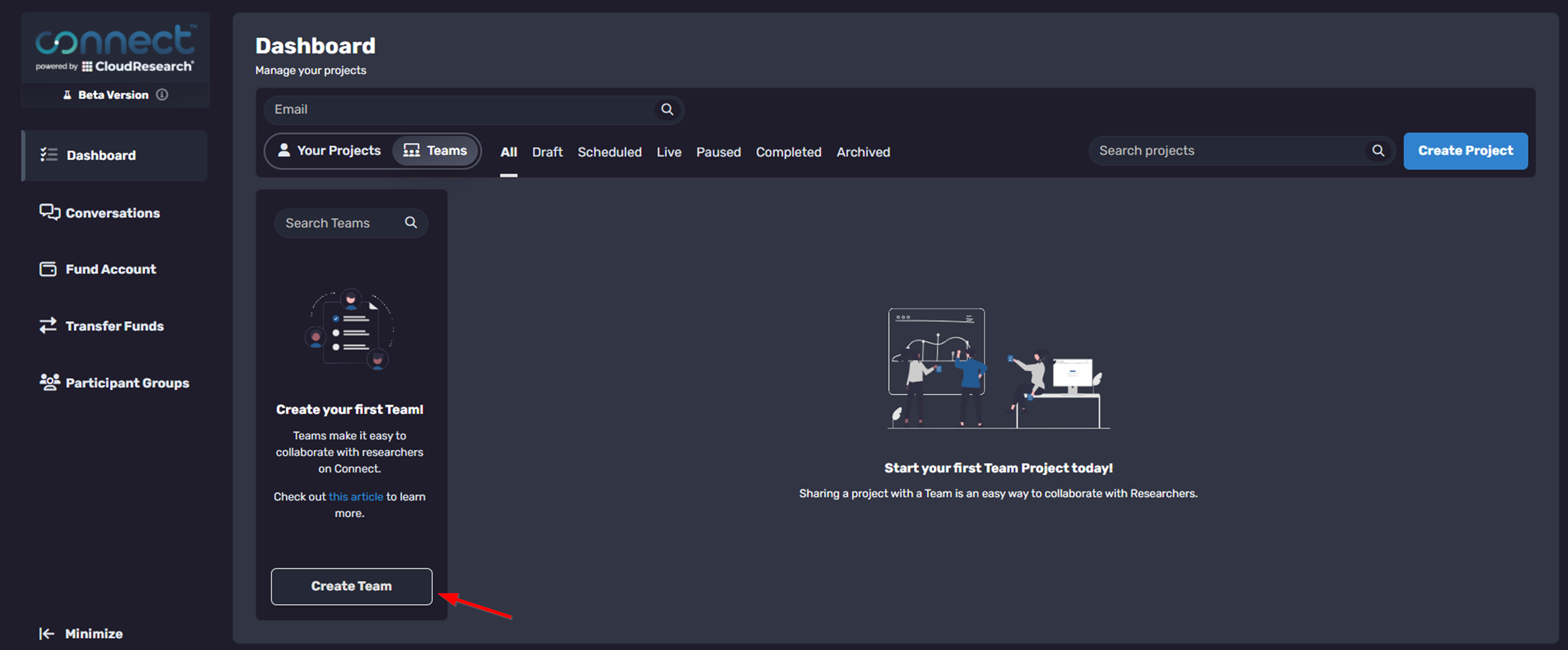Click the Search Teams magnifier icon
The height and width of the screenshot is (650, 1568).
coord(412,222)
